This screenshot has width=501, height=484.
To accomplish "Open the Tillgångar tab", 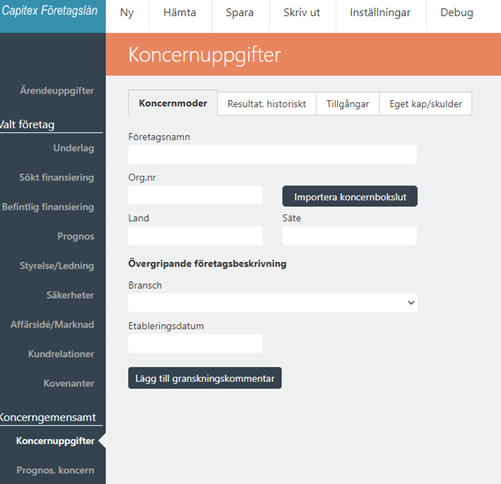I will pos(348,104).
